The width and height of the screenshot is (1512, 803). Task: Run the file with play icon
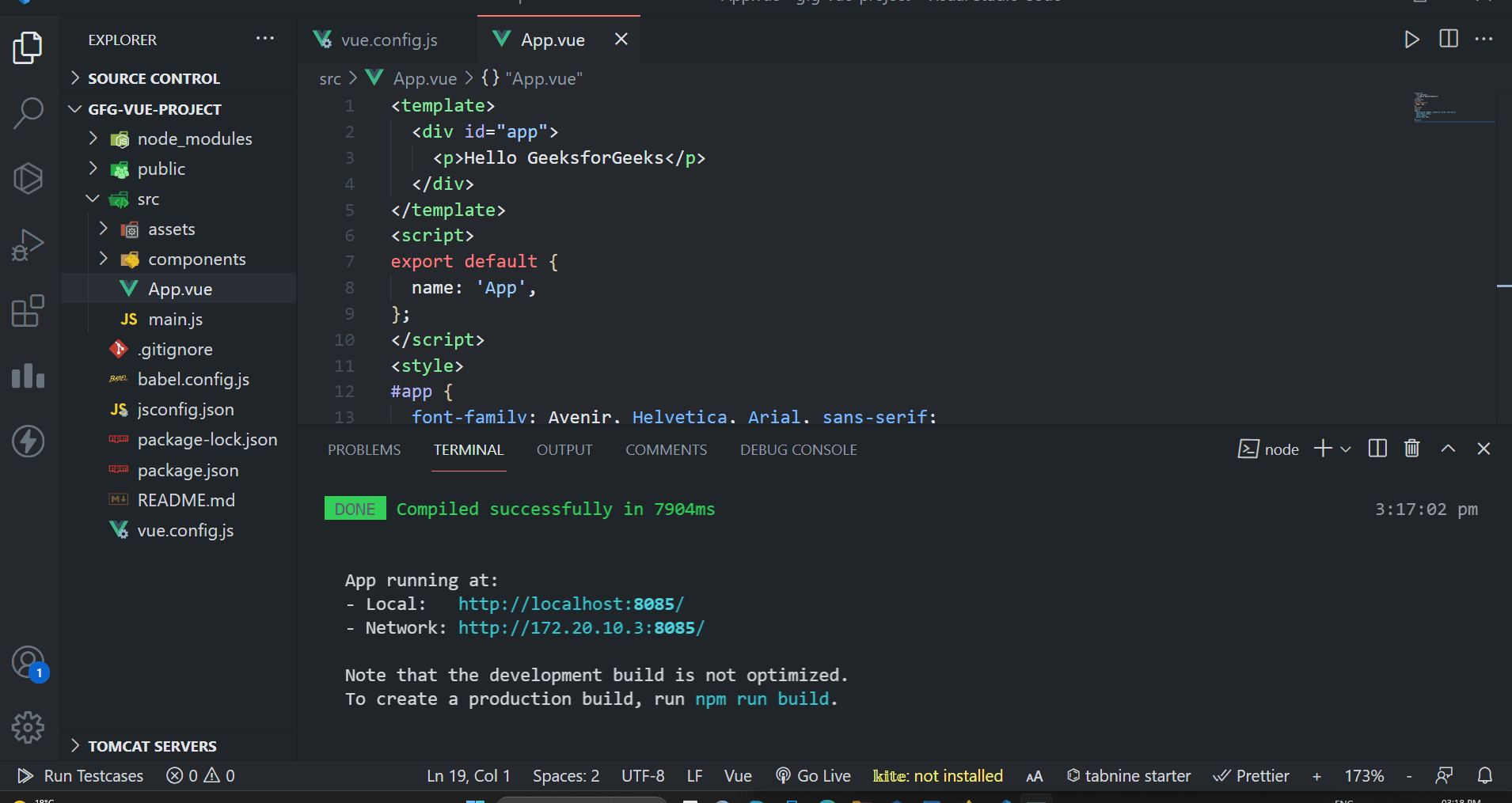1411,40
